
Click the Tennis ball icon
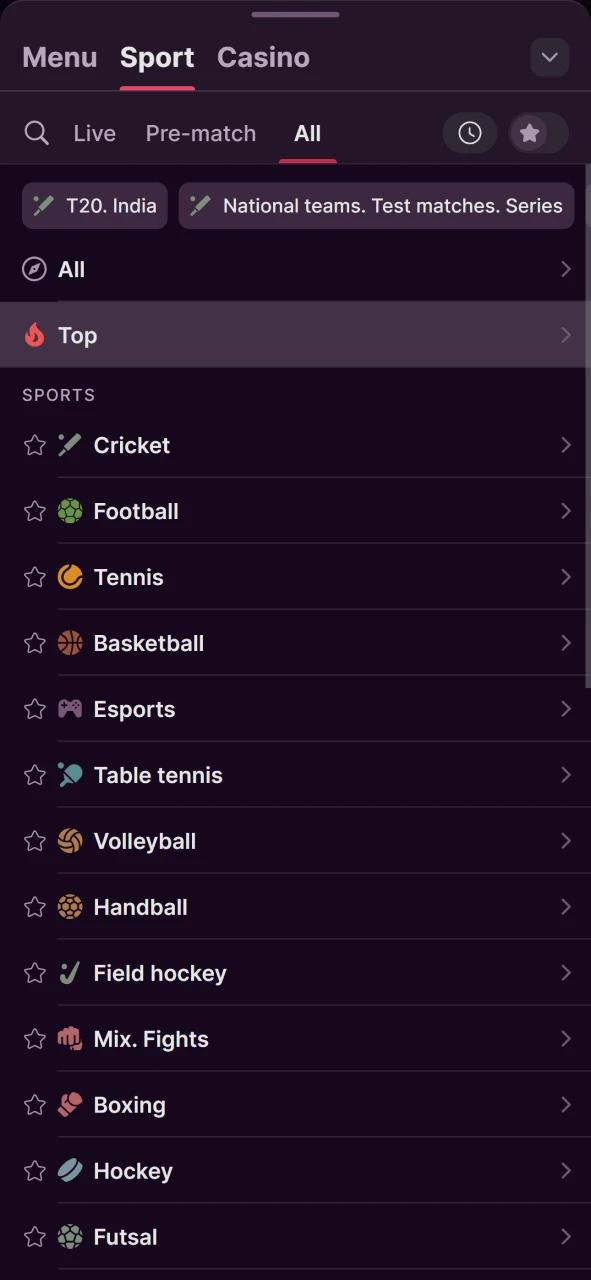68,576
